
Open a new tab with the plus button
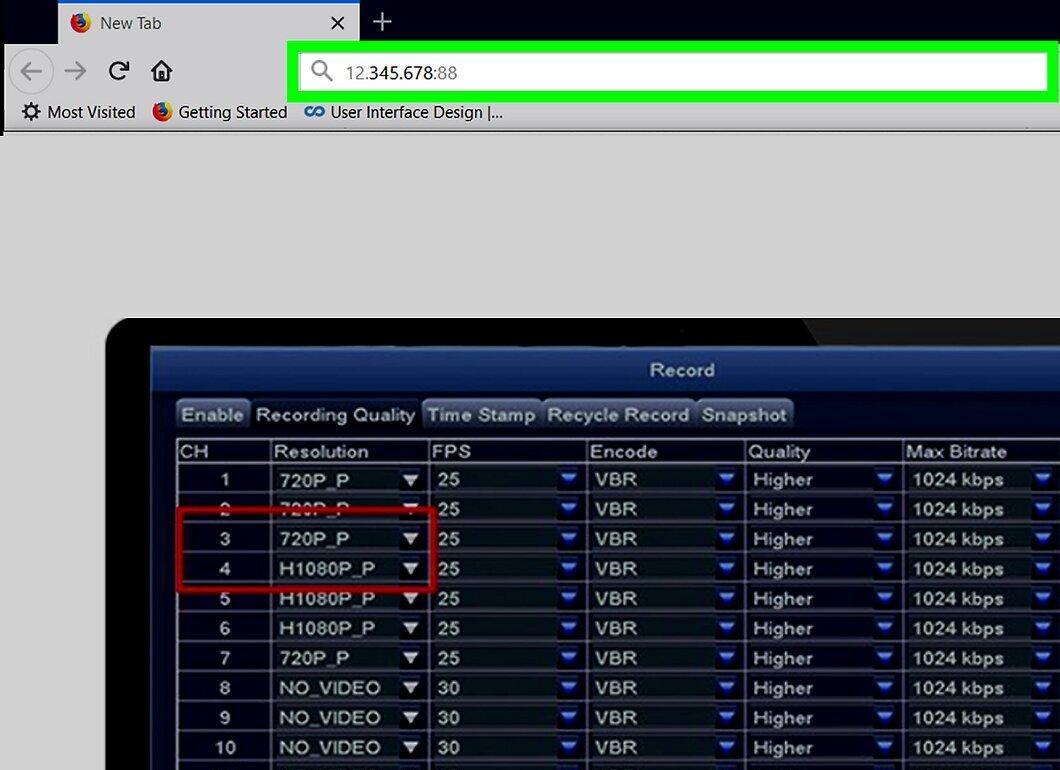pyautogui.click(x=382, y=22)
